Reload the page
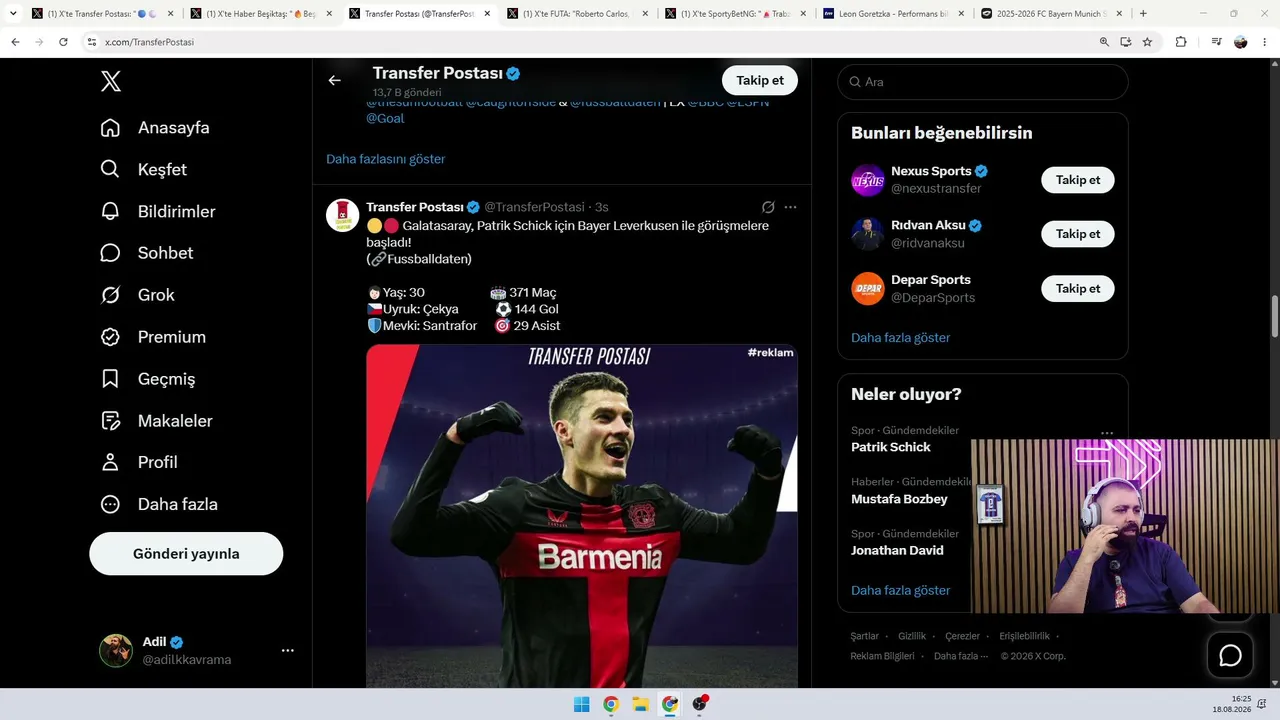1280x720 pixels. pos(63,42)
